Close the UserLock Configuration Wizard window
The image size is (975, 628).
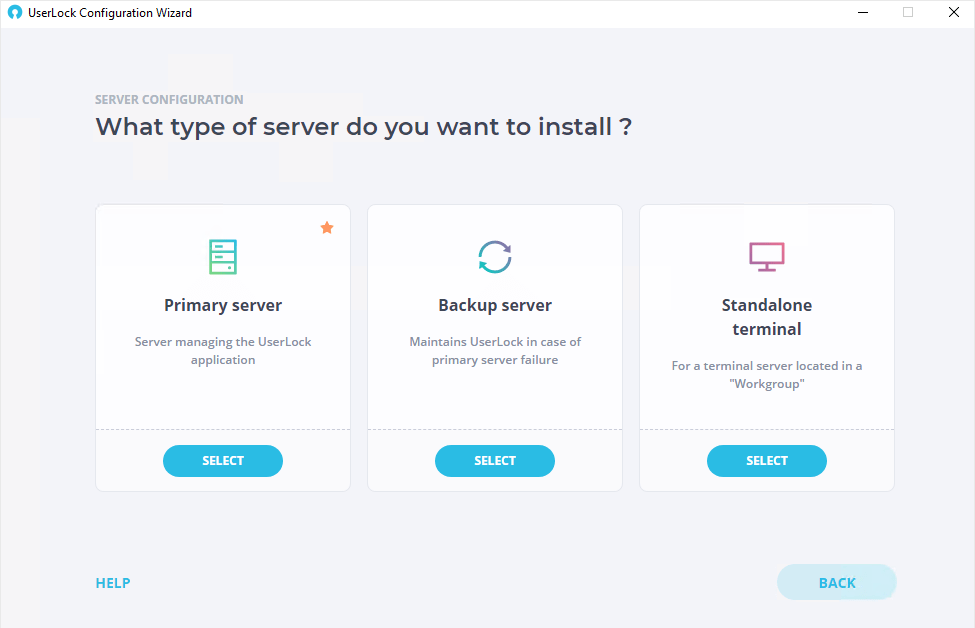pyautogui.click(x=953, y=12)
